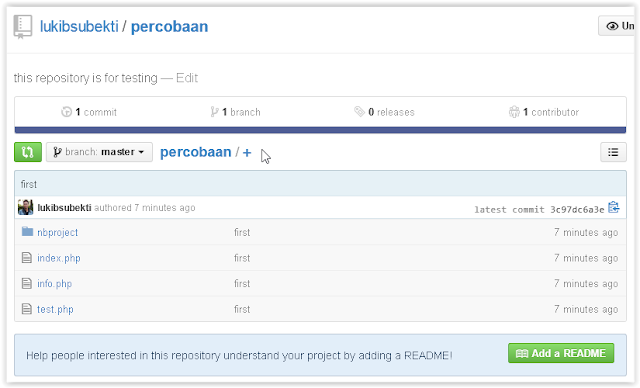Click lukibsubekti commit author name
640x388 pixels.
[64, 208]
